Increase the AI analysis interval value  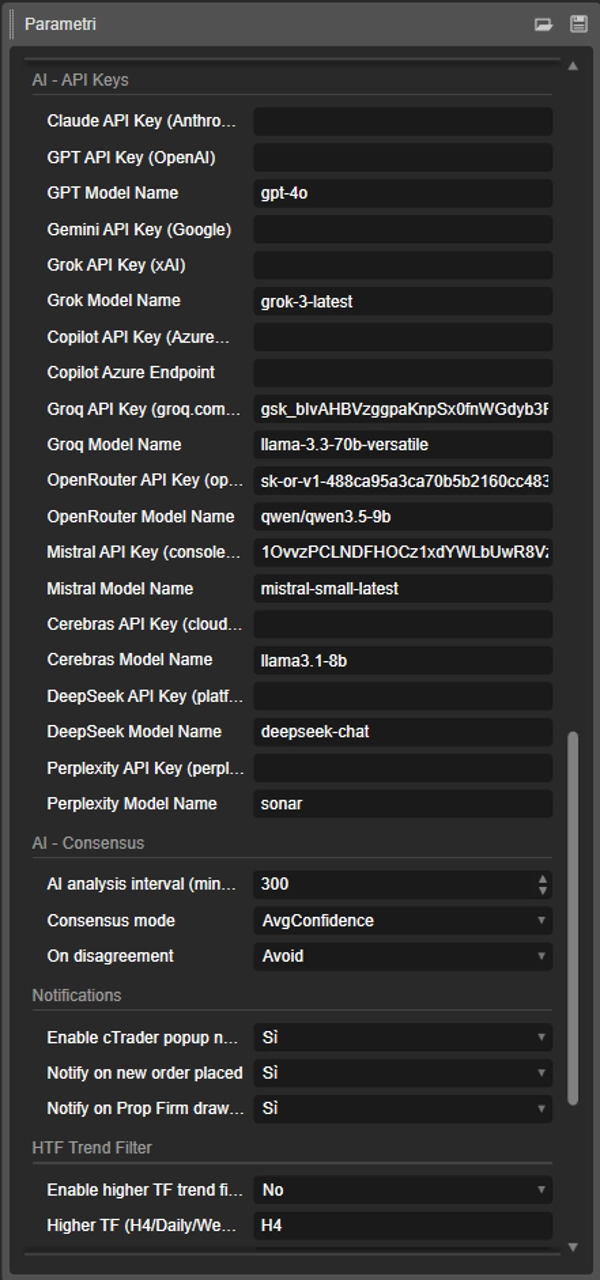click(543, 879)
